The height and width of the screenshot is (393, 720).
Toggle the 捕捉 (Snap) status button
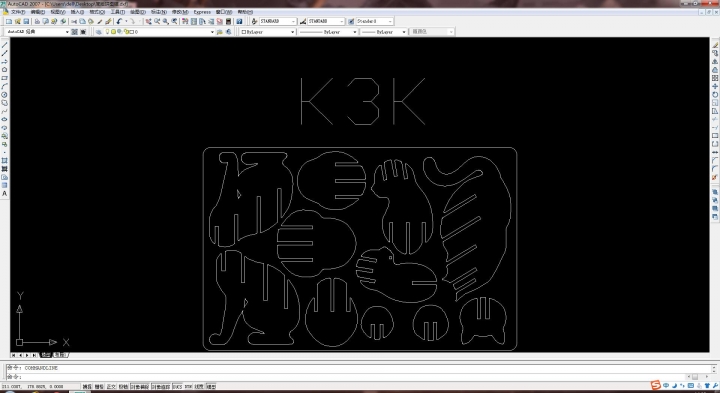pos(87,387)
